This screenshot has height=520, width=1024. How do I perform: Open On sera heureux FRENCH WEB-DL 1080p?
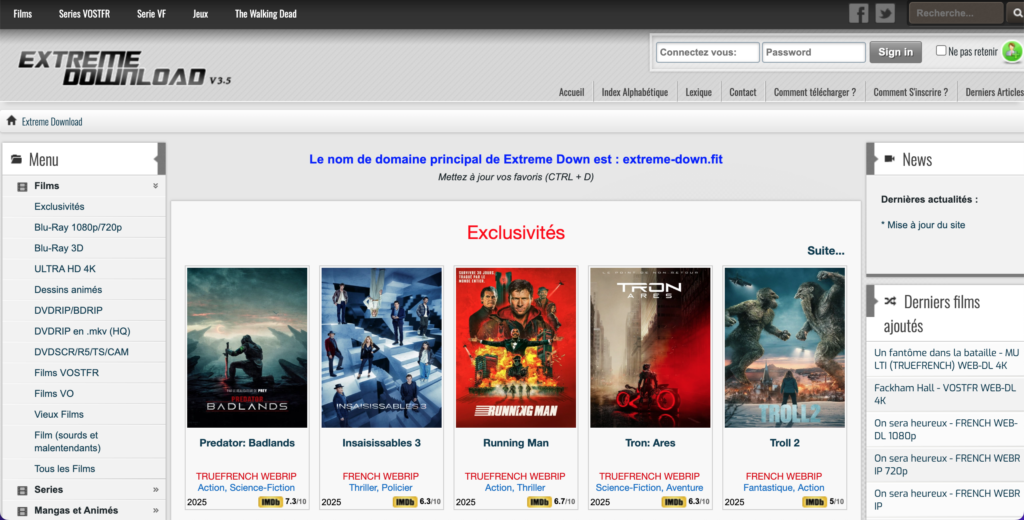[945, 429]
